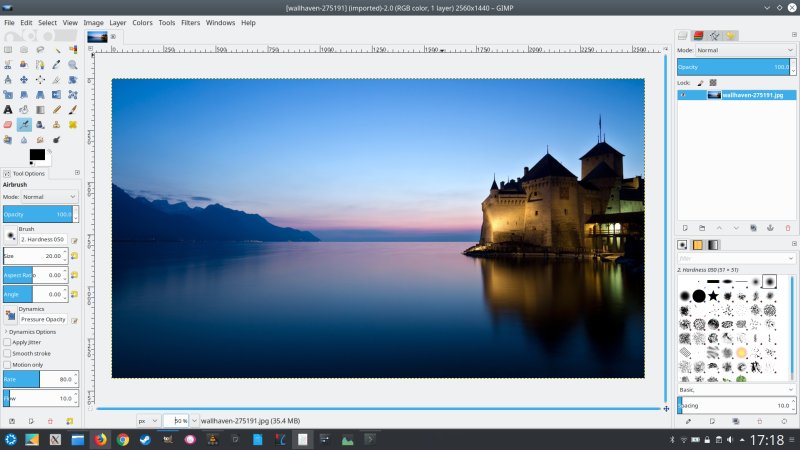The height and width of the screenshot is (450, 800).
Task: Select the Crop tool
Action: (57, 80)
